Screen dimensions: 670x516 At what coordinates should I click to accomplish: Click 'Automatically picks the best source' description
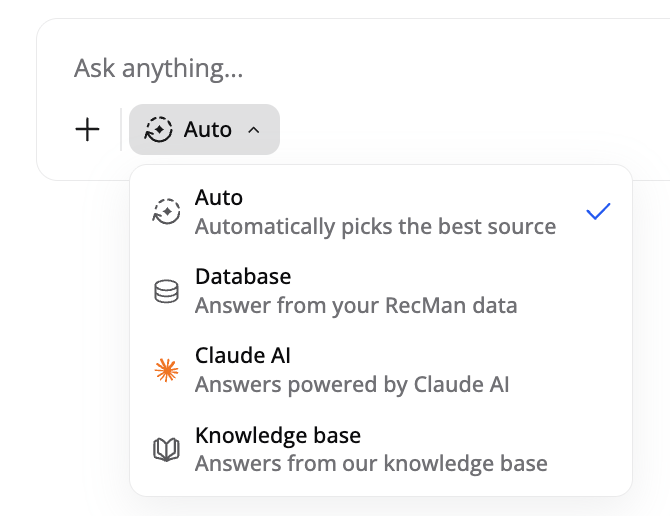[x=376, y=226]
